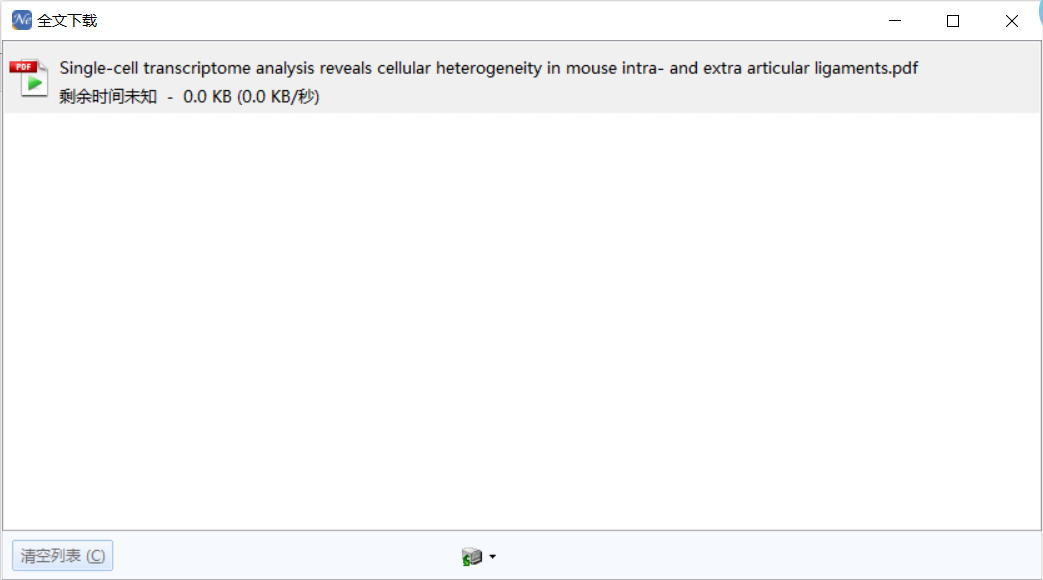The width and height of the screenshot is (1043, 580).
Task: Select the Single-cell transcriptome analysis PDF filename
Action: pos(488,68)
